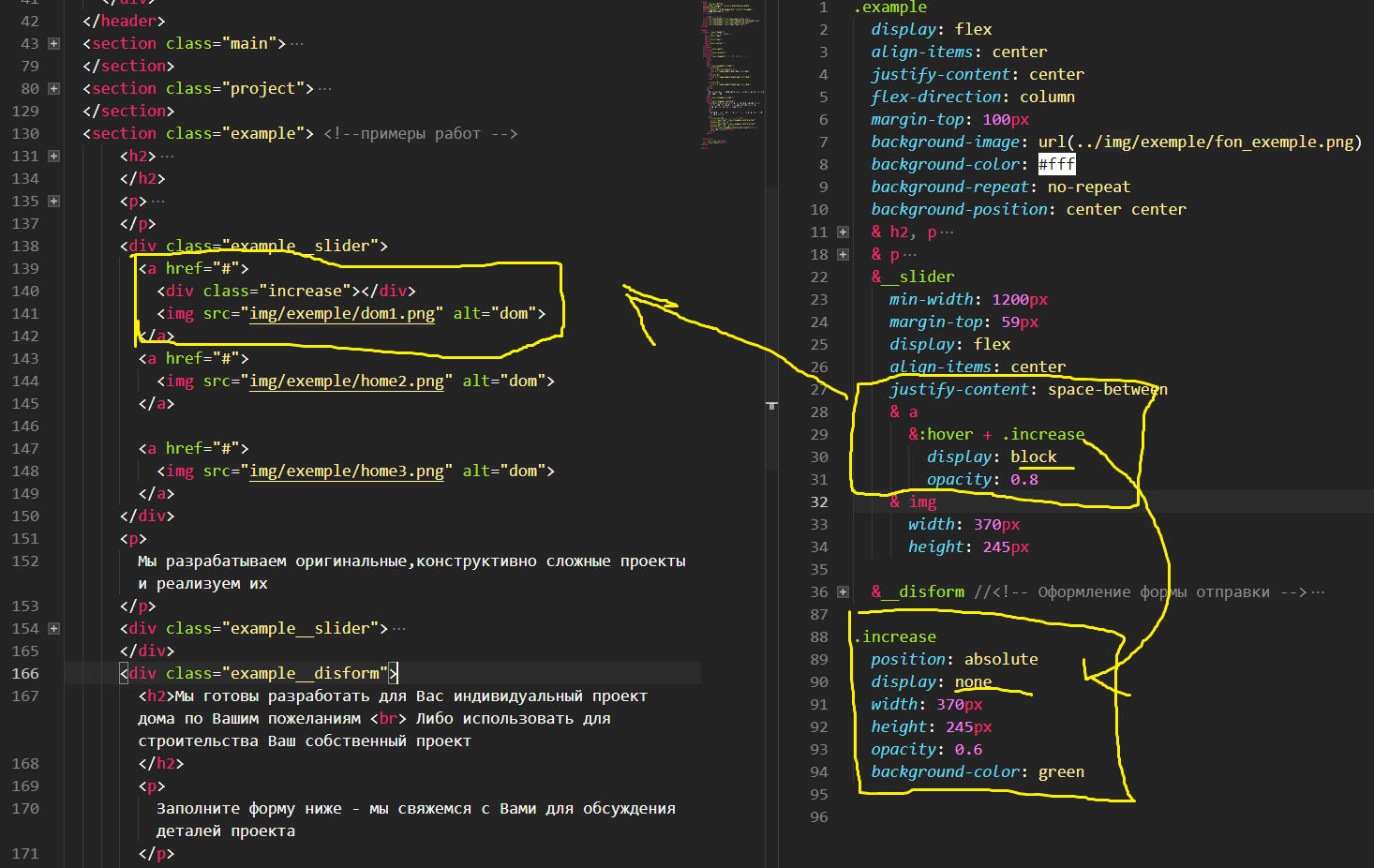Select line number 166 in the left gutter
Screen dimensions: 1374x868
(25, 674)
